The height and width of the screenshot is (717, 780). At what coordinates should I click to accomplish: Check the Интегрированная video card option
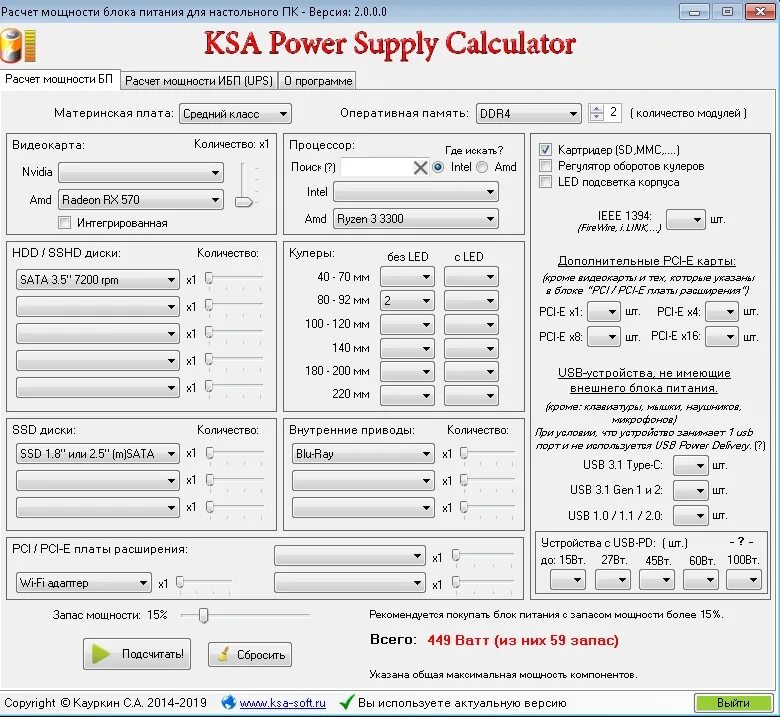coord(64,222)
